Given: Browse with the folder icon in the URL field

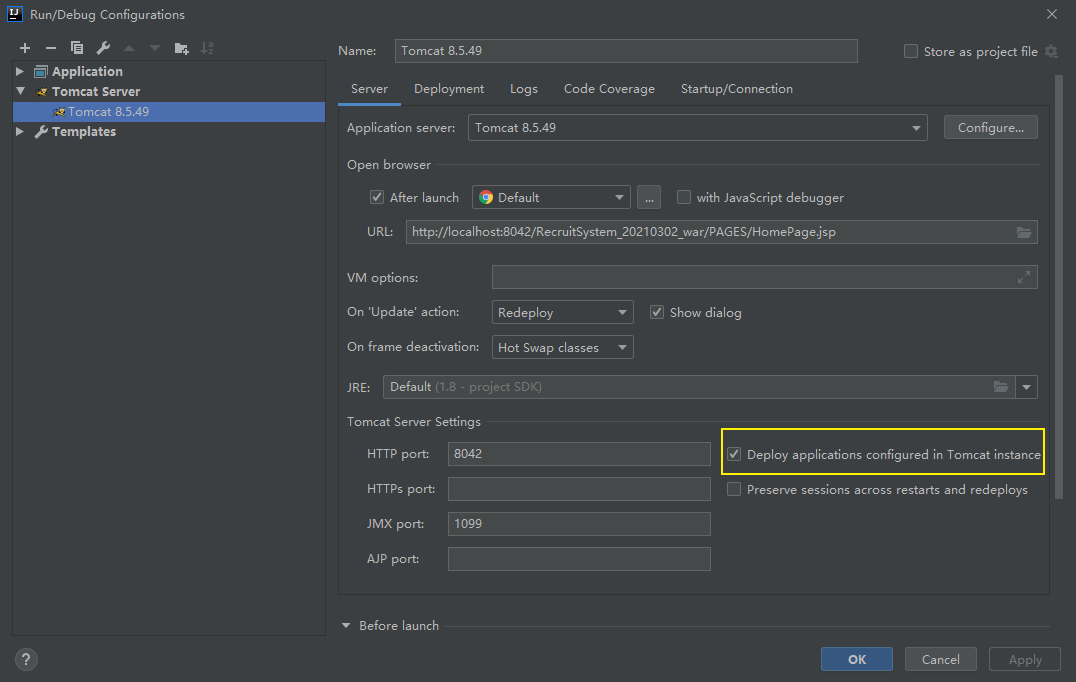Looking at the screenshot, I should tap(1024, 233).
